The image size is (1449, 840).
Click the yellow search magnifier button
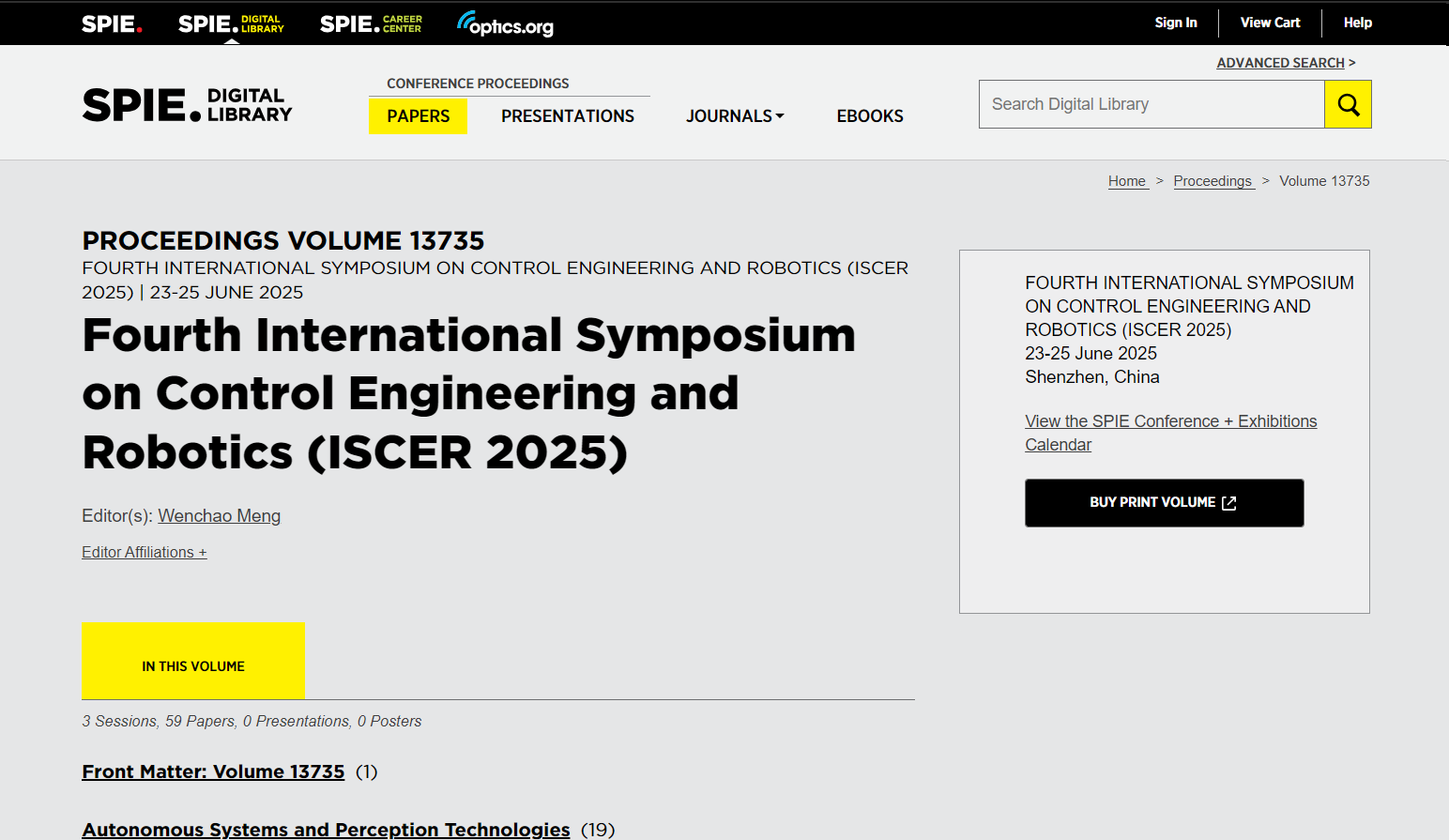(x=1348, y=104)
